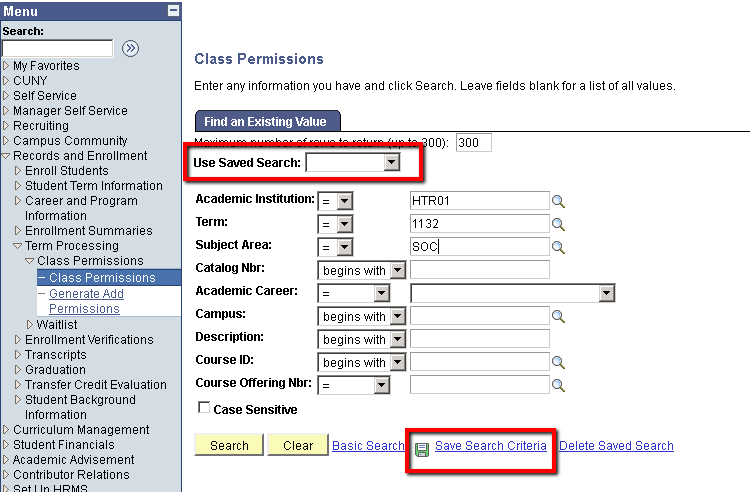Image resolution: width=750 pixels, height=492 pixels.
Task: Open Course Offering Nbr lookup magnifier
Action: (x=558, y=385)
